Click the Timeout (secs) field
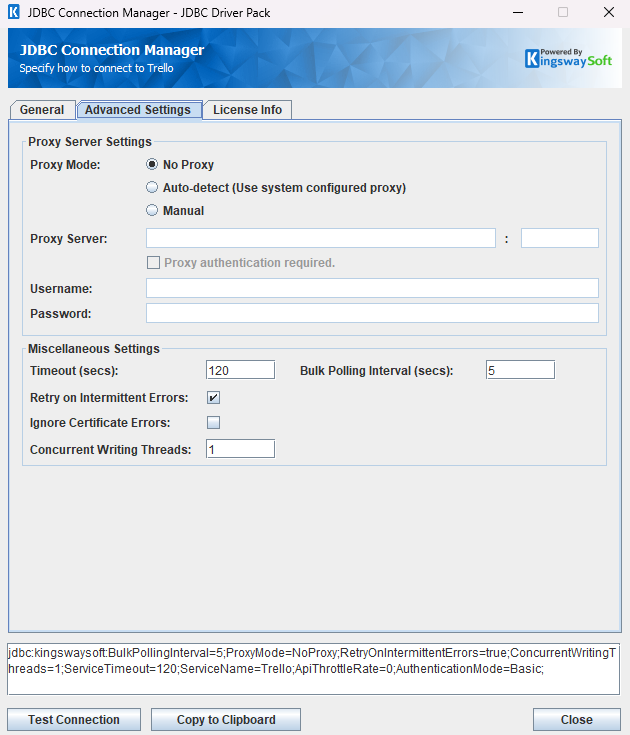The image size is (630, 735). 240,370
